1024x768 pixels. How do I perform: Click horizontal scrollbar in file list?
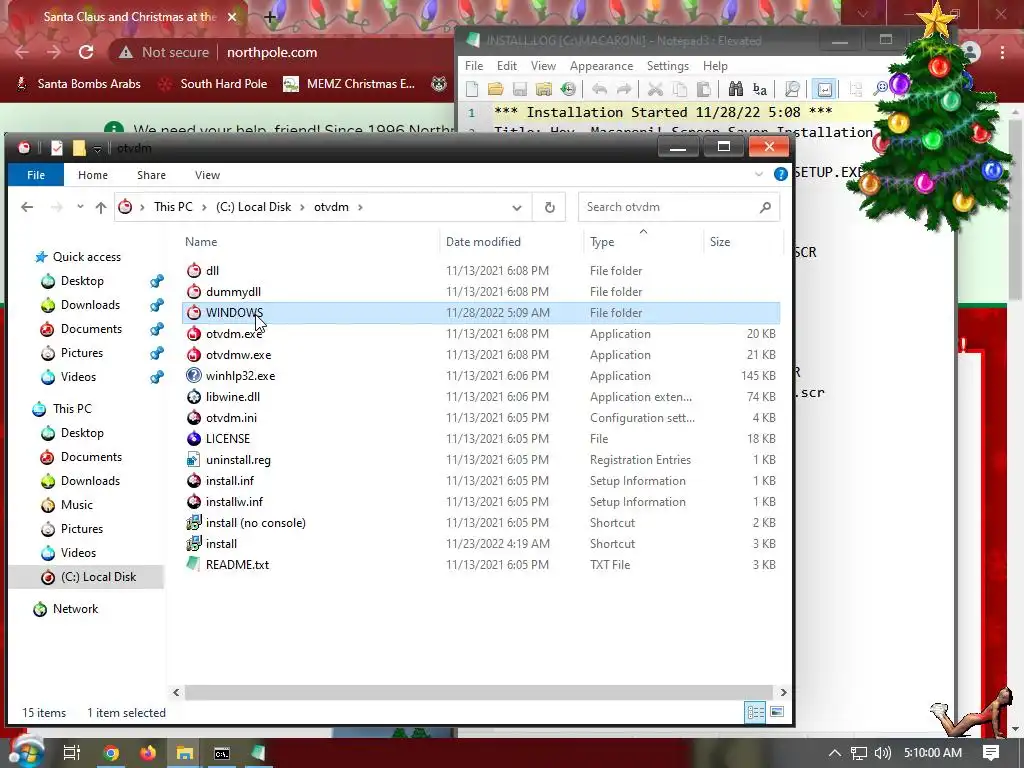coord(478,692)
